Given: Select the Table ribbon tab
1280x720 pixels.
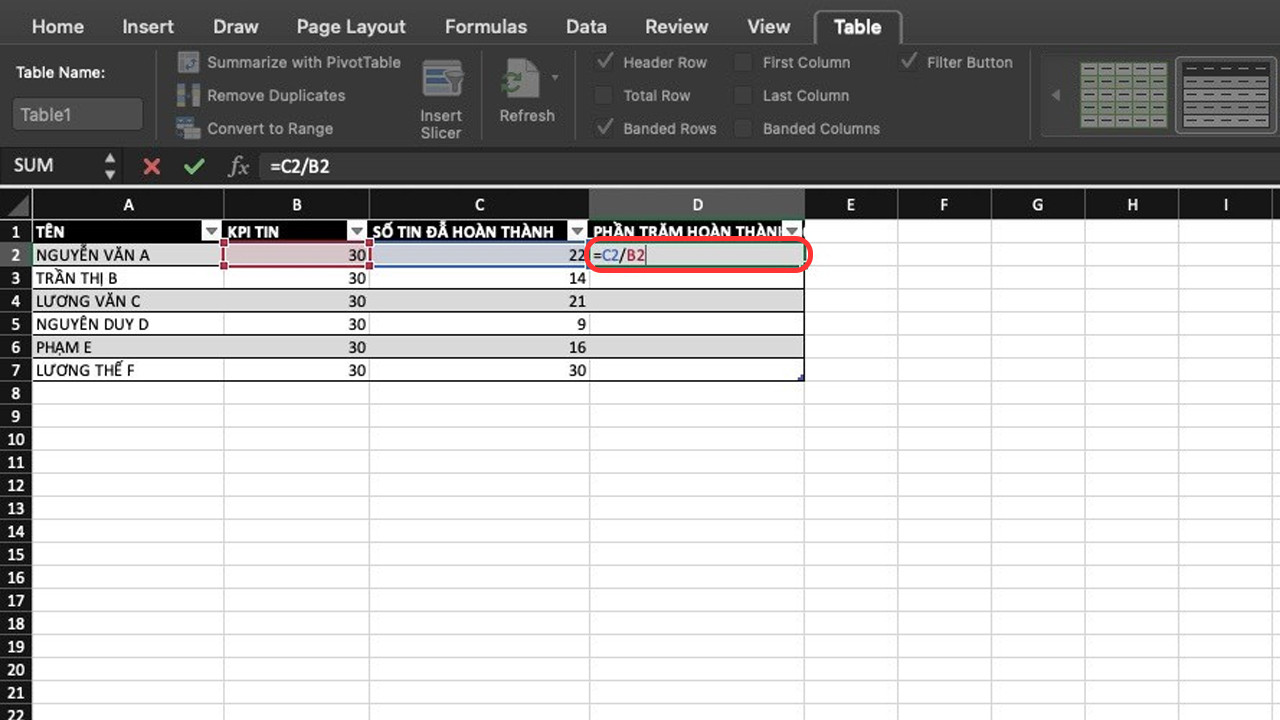Looking at the screenshot, I should [857, 27].
